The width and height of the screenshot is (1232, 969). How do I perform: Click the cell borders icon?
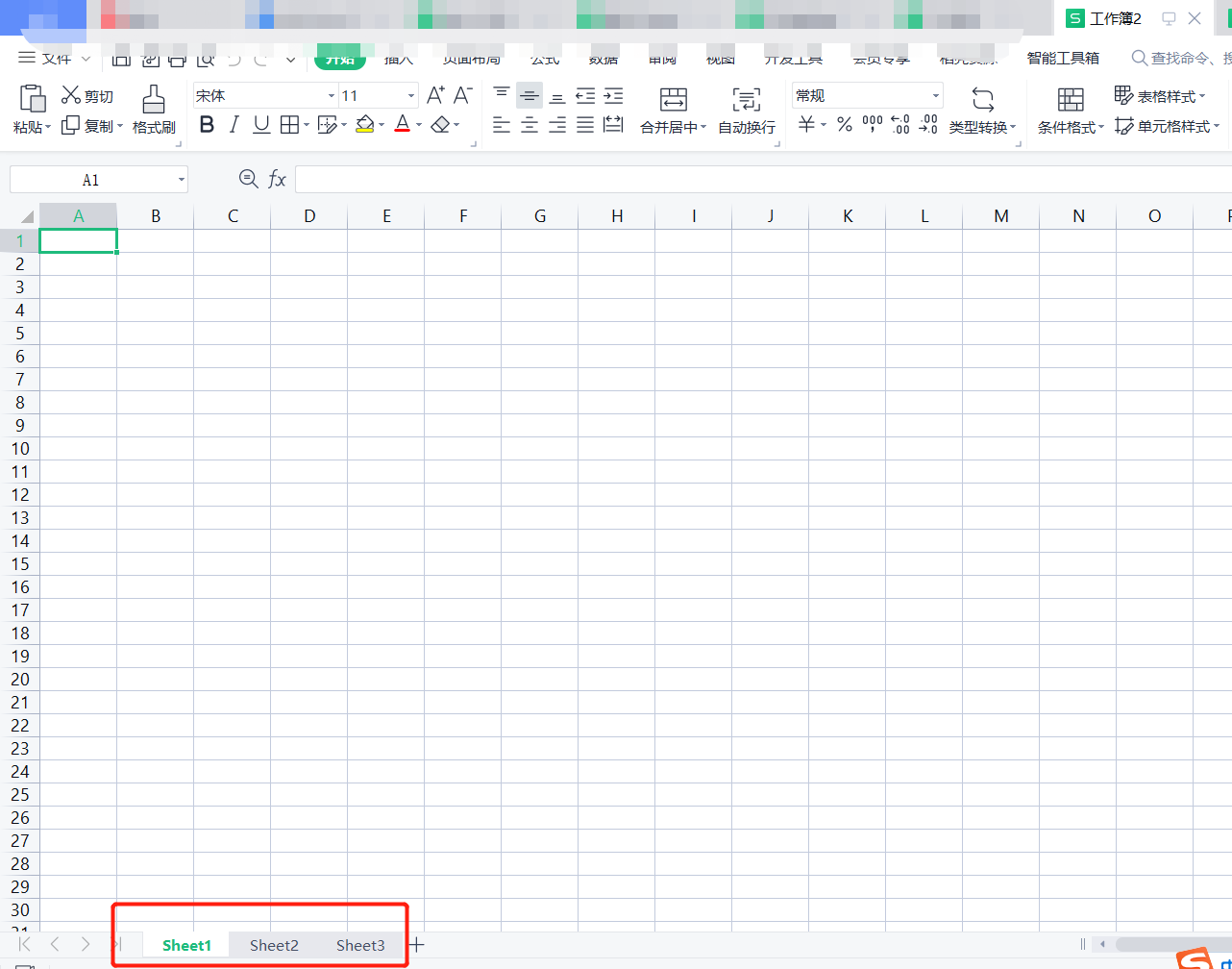[x=289, y=125]
